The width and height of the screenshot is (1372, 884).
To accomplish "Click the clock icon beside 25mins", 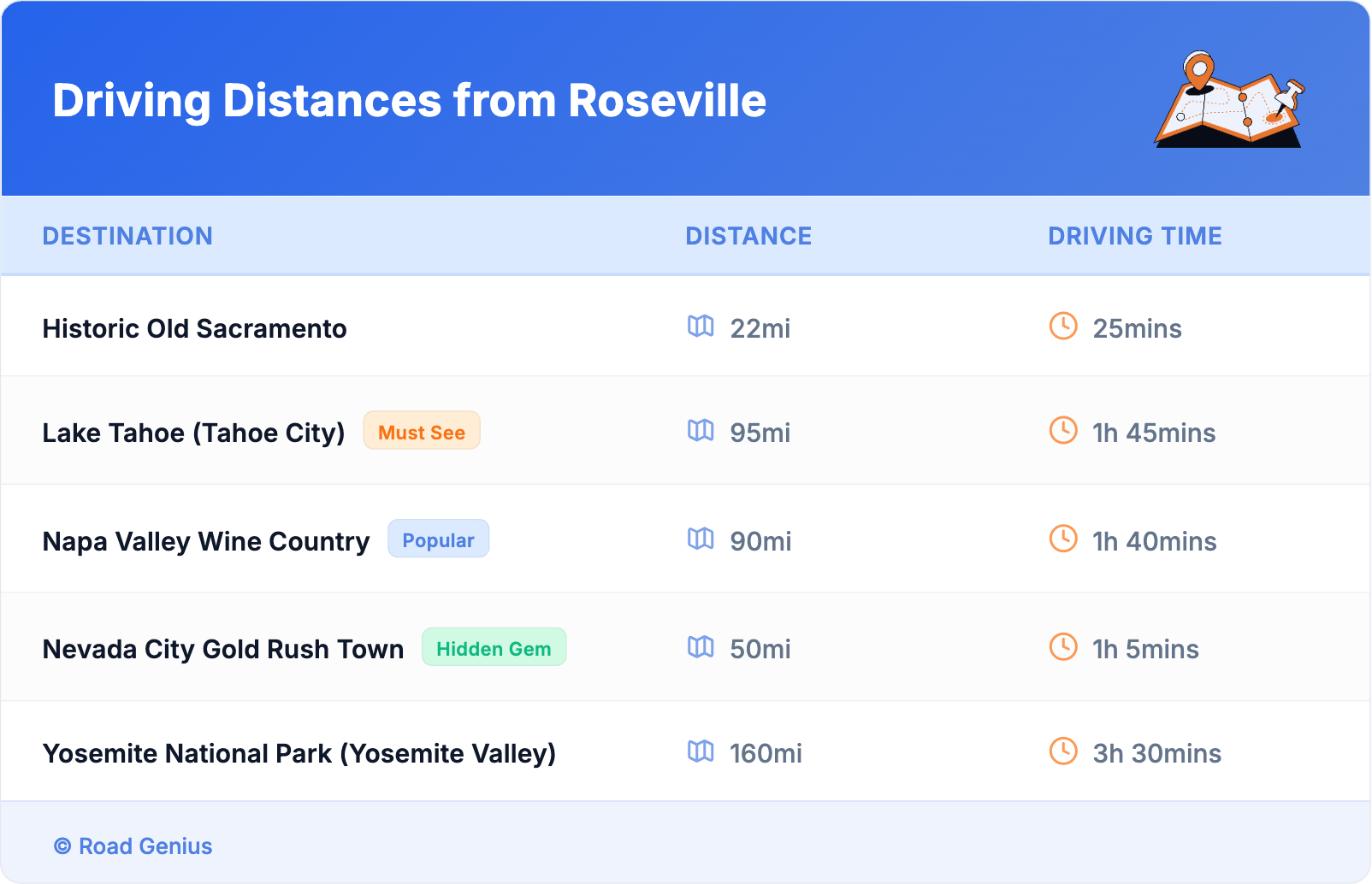I will click(1063, 327).
